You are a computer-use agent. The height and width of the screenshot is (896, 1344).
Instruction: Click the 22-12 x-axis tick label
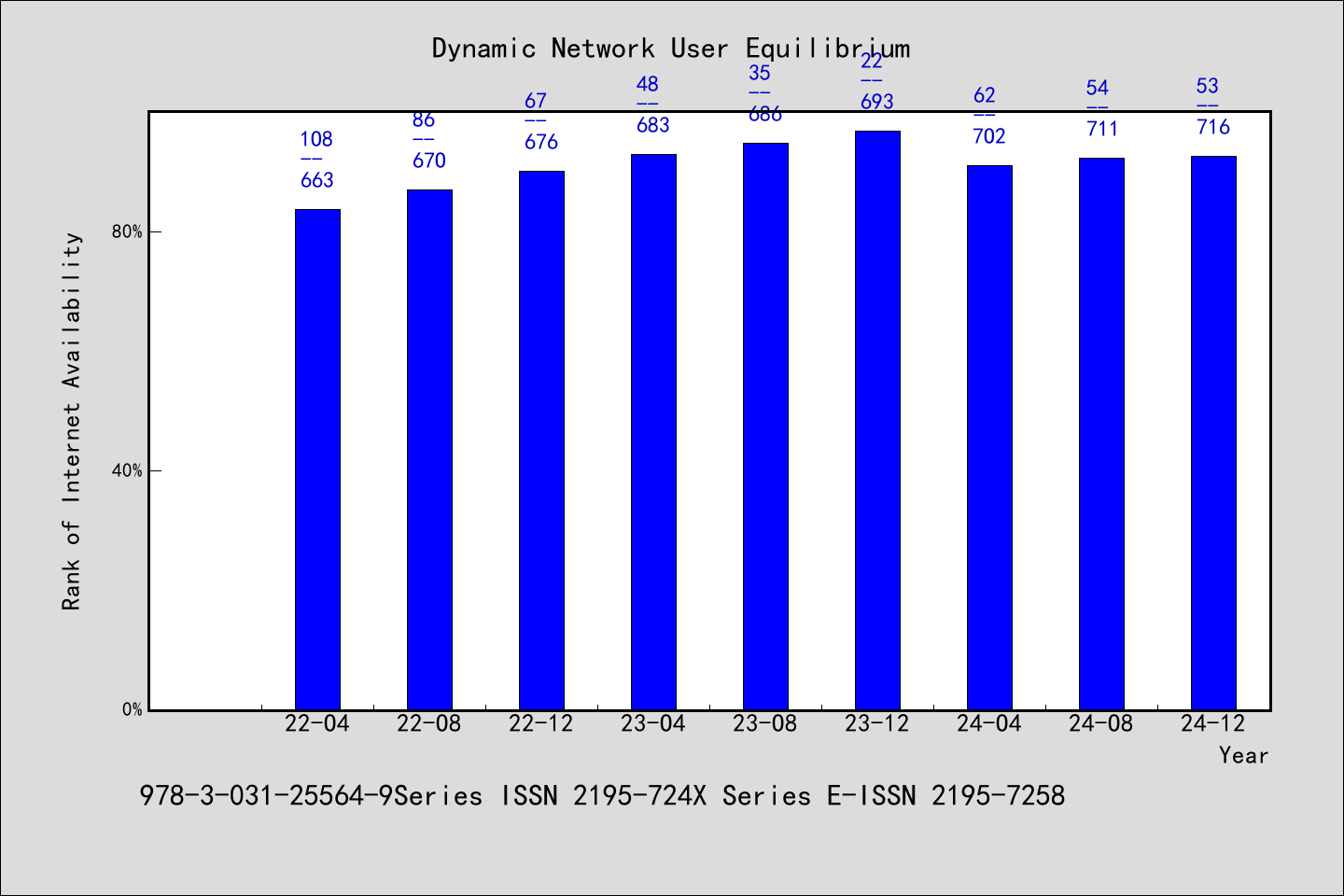click(x=541, y=723)
